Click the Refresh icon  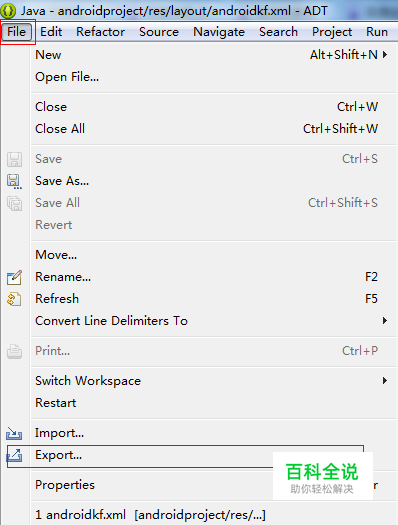pos(14,299)
